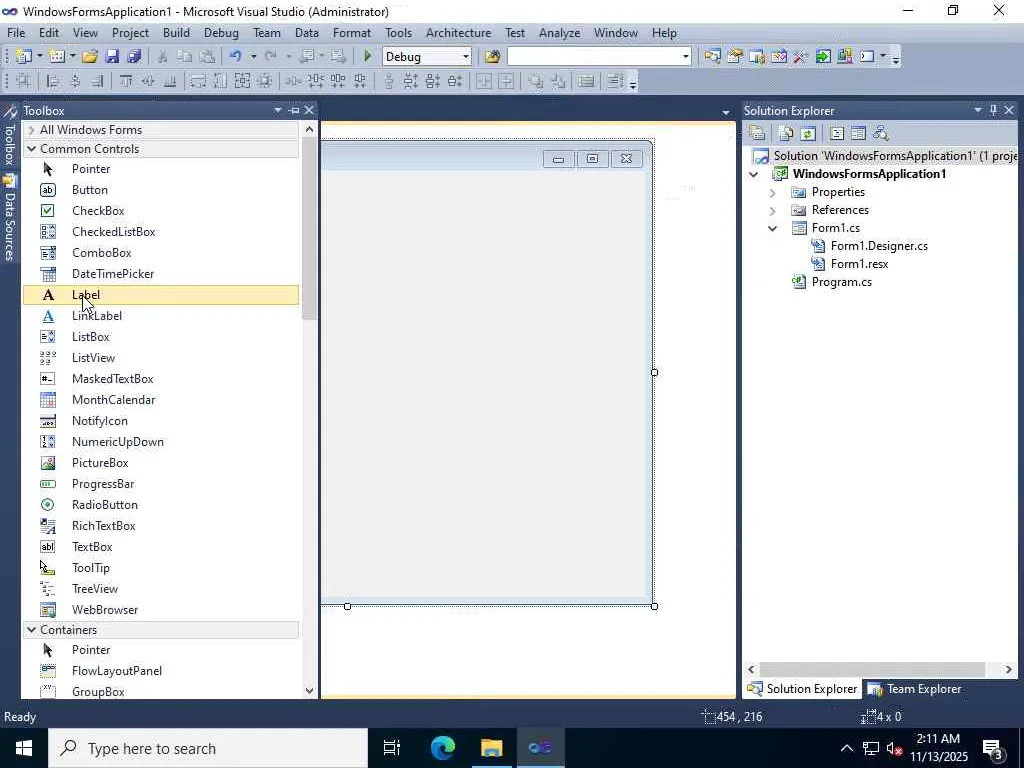This screenshot has width=1024, height=768.
Task: Click View Class Diagram icon in Solution Explorer
Action: coord(880,134)
